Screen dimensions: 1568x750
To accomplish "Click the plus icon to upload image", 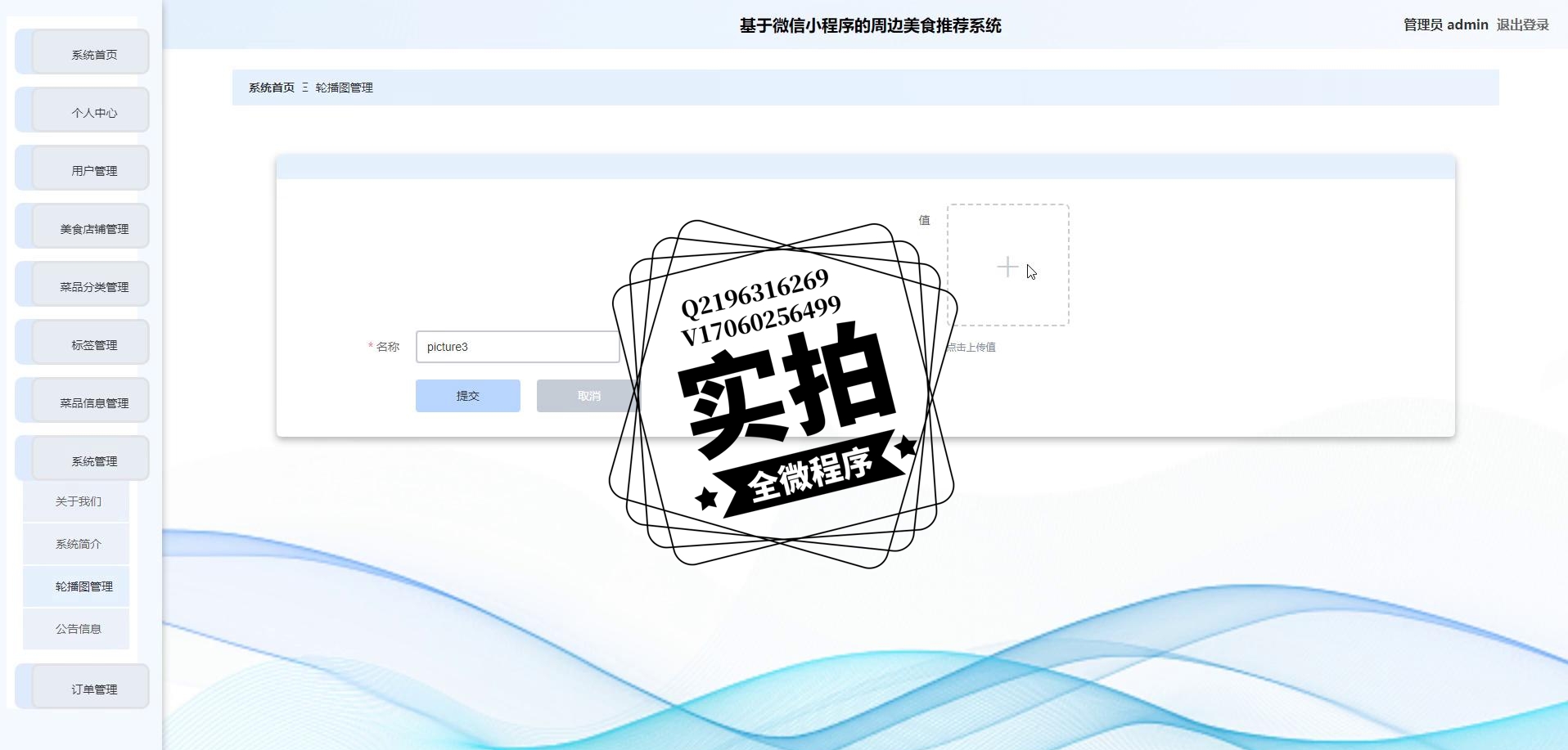I will point(1007,266).
